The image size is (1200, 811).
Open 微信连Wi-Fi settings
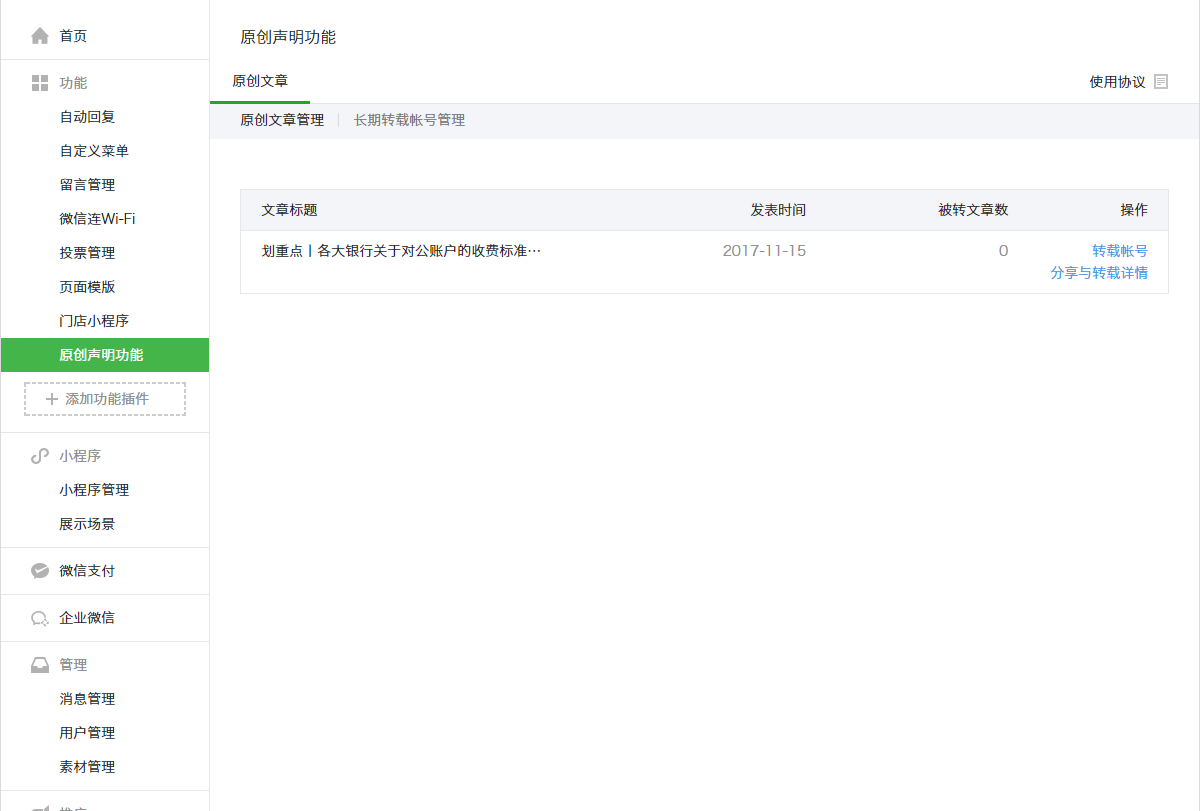[97, 219]
